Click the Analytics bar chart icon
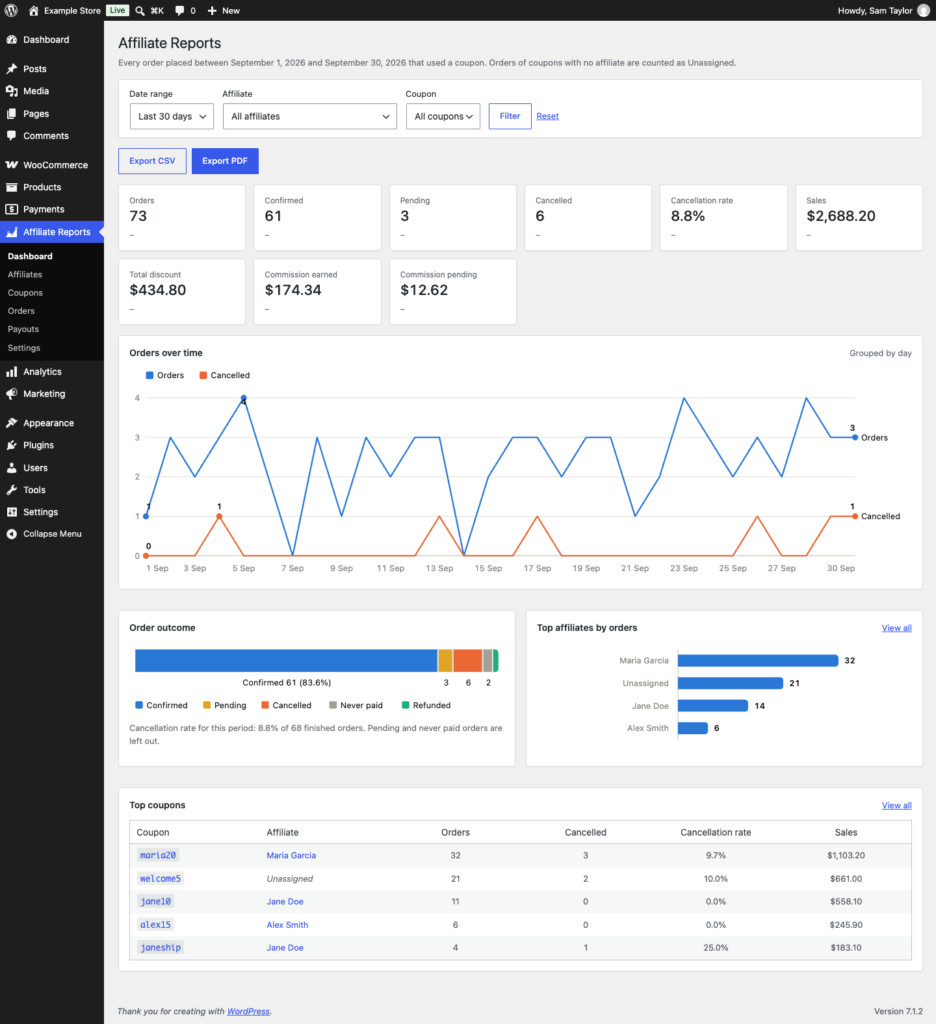The height and width of the screenshot is (1024, 936). (x=12, y=372)
